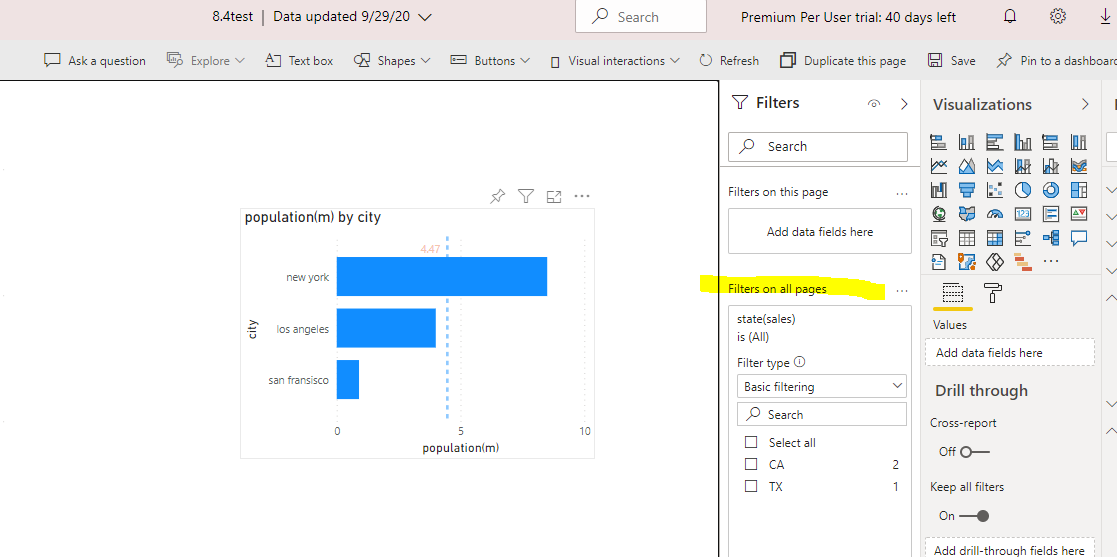Check the CA filter checkbox
The width and height of the screenshot is (1117, 557).
[751, 464]
